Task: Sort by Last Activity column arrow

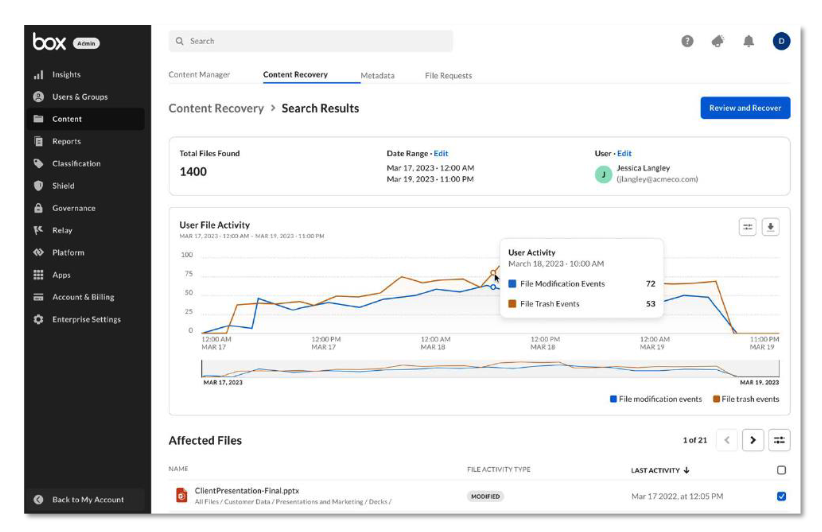Action: [x=686, y=470]
